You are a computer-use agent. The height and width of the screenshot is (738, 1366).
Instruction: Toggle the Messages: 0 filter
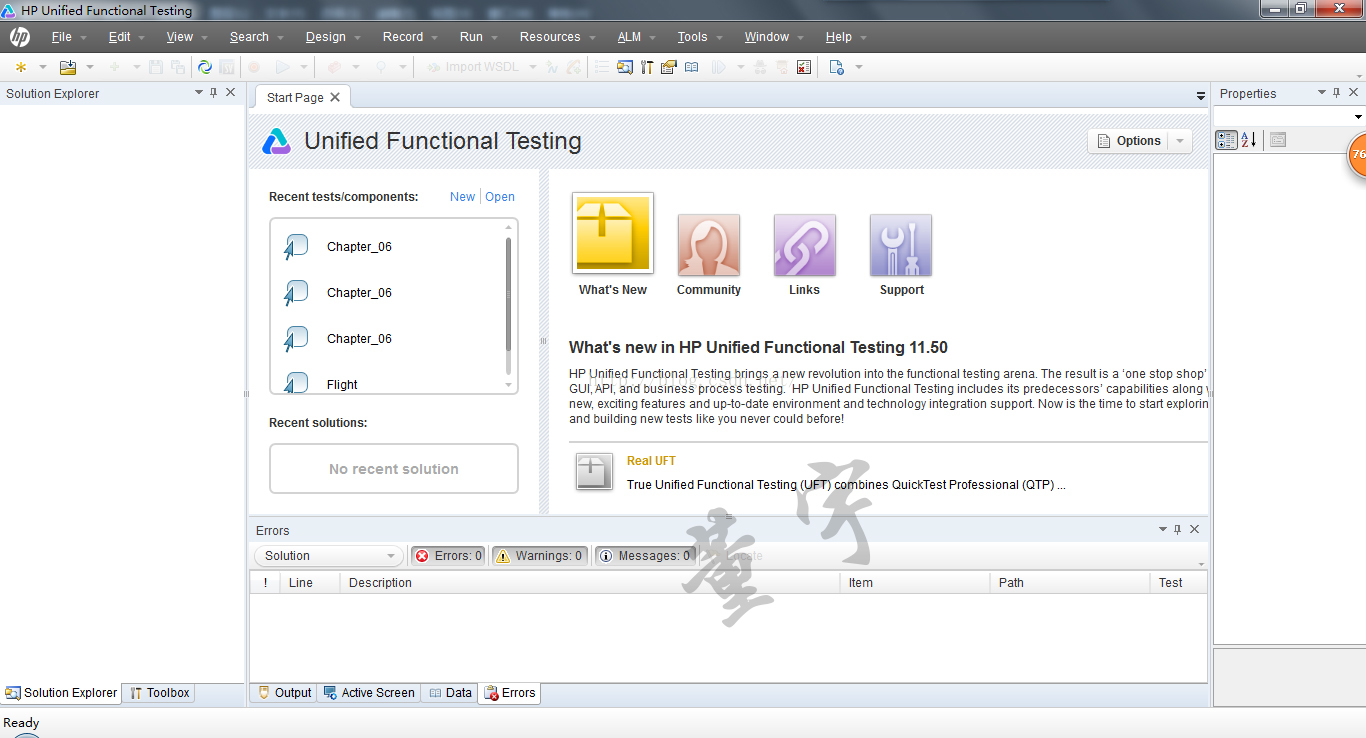644,556
